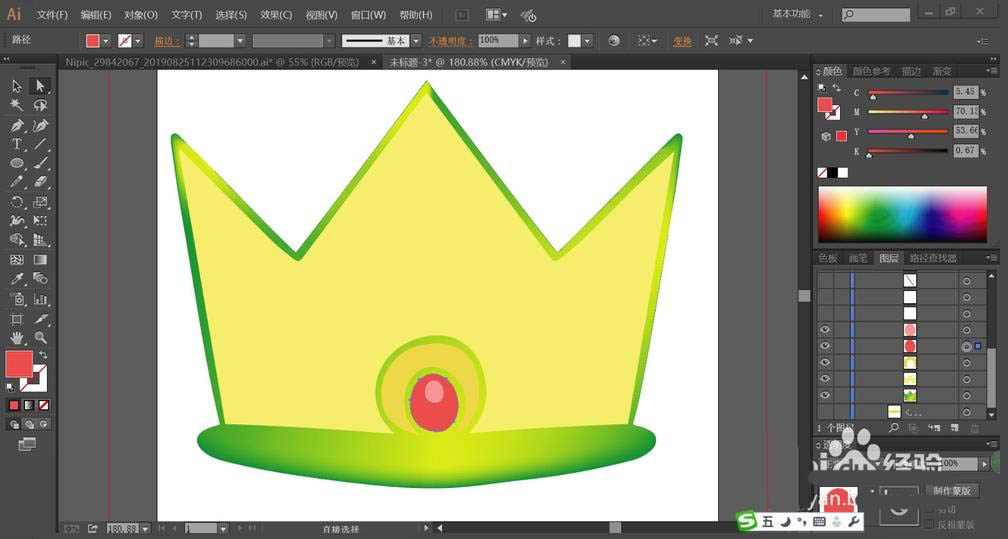Click the large red fill swatch in toolbox
This screenshot has height=539, width=1008.
[19, 364]
